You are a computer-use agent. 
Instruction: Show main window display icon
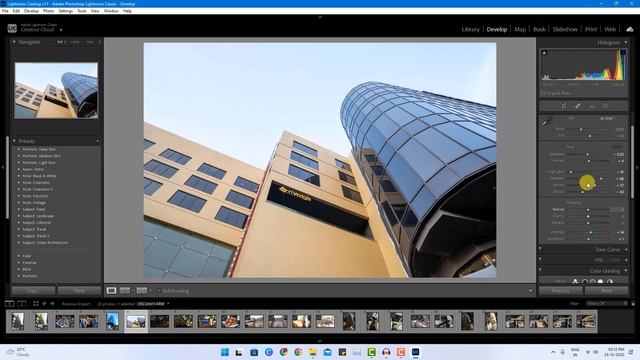9,304
